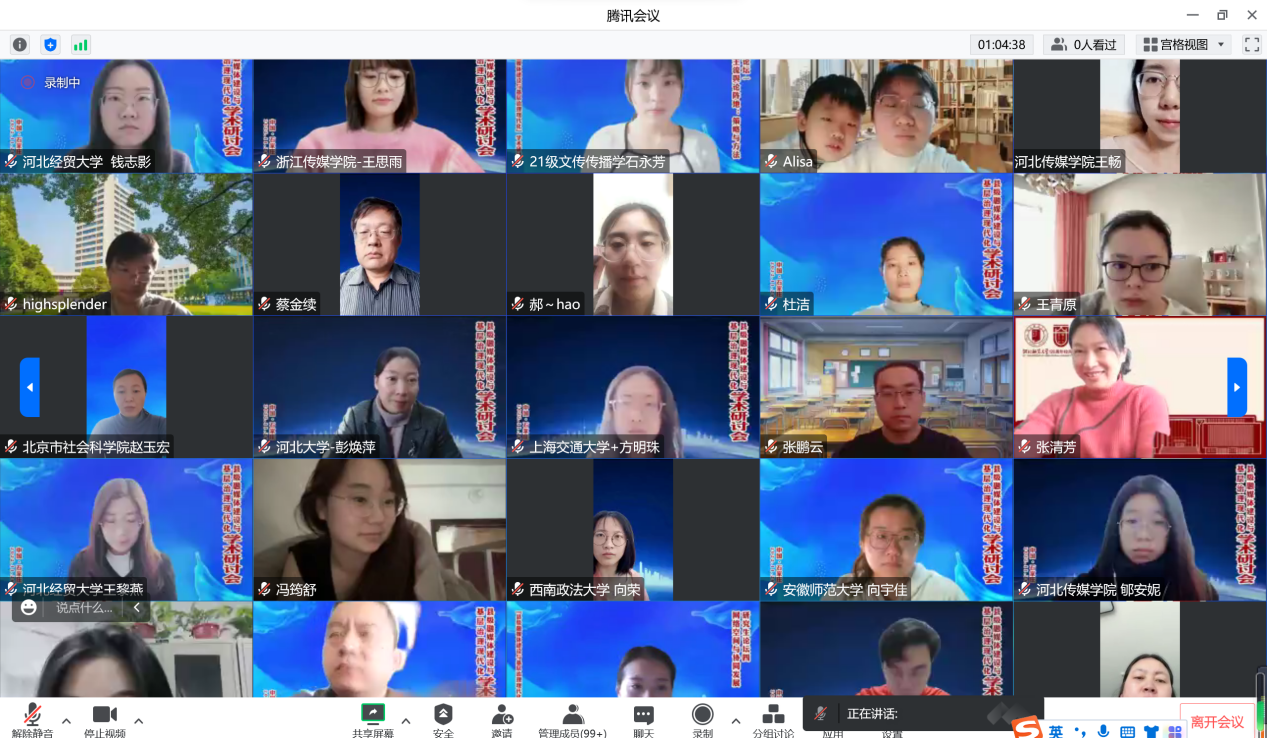The height and width of the screenshot is (738, 1267).
Task: Click the Leave Meeting (离开会议) button
Action: (x=1217, y=722)
